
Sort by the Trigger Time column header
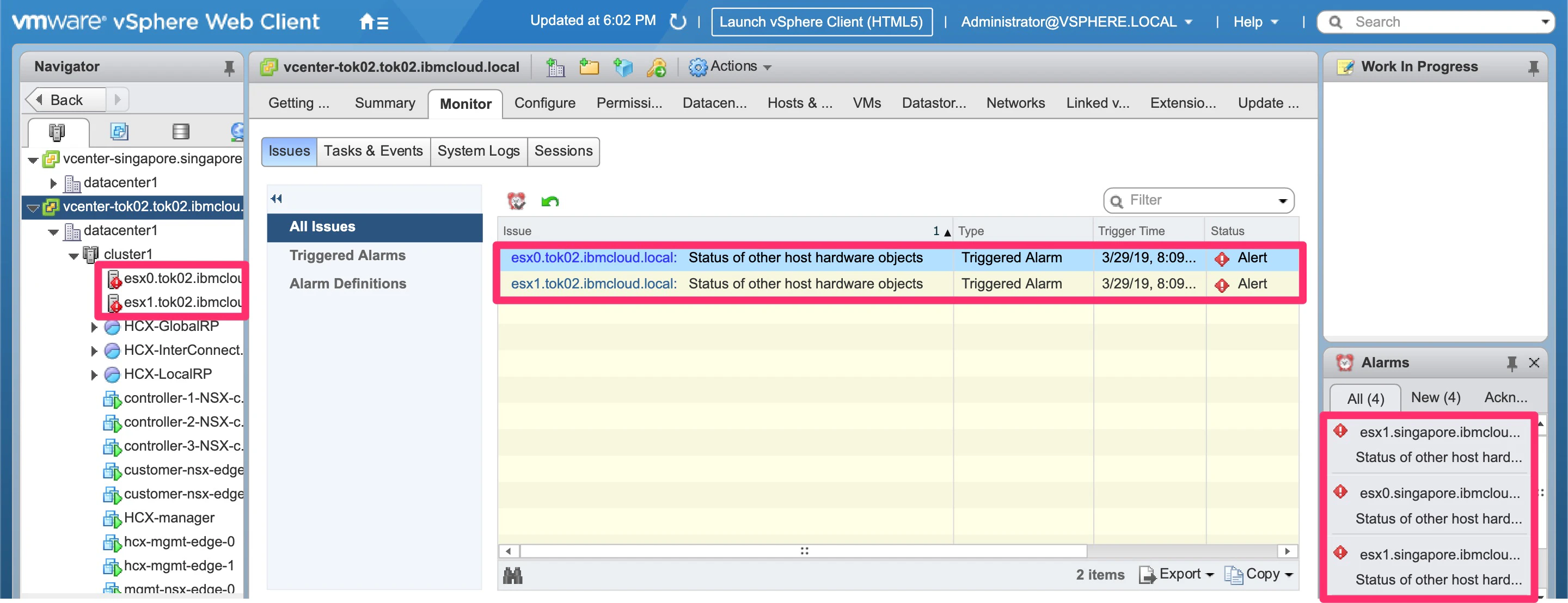click(x=1149, y=231)
